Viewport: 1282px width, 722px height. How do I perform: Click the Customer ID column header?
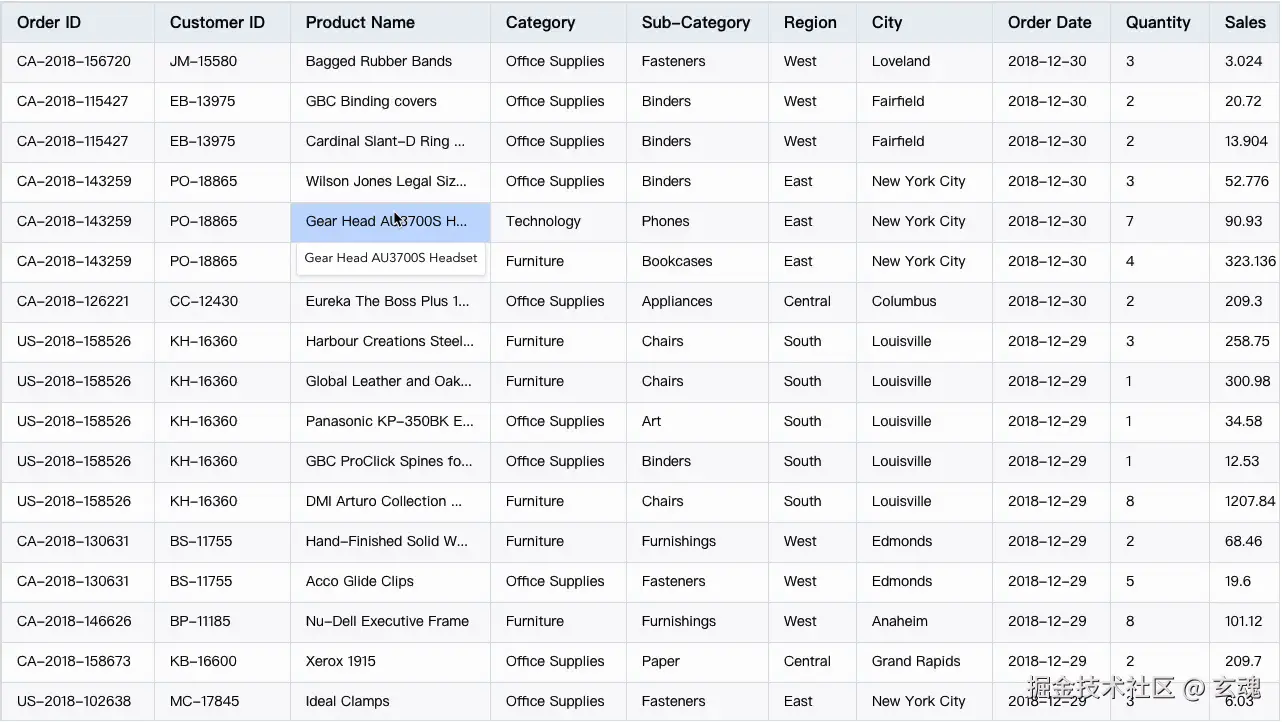pos(217,22)
